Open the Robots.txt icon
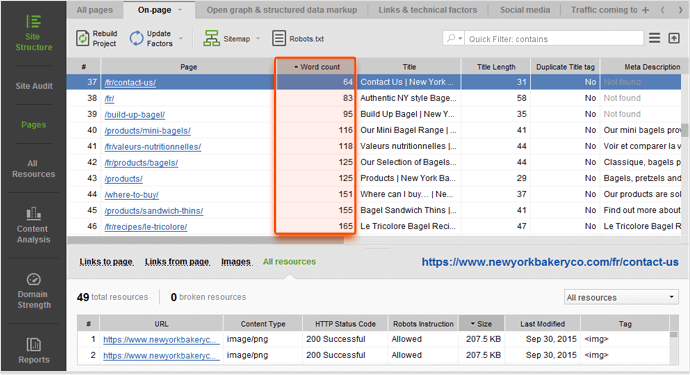 coord(279,38)
